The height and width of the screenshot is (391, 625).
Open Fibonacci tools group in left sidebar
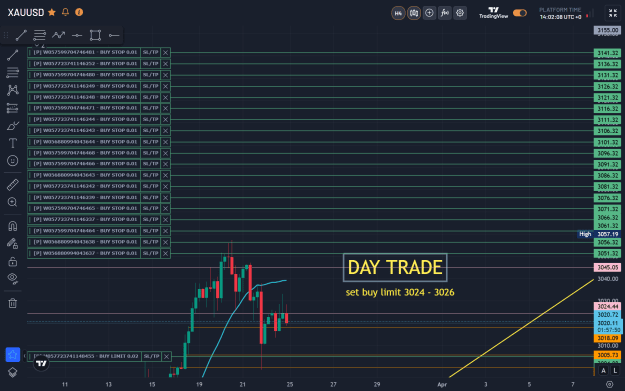coord(13,73)
